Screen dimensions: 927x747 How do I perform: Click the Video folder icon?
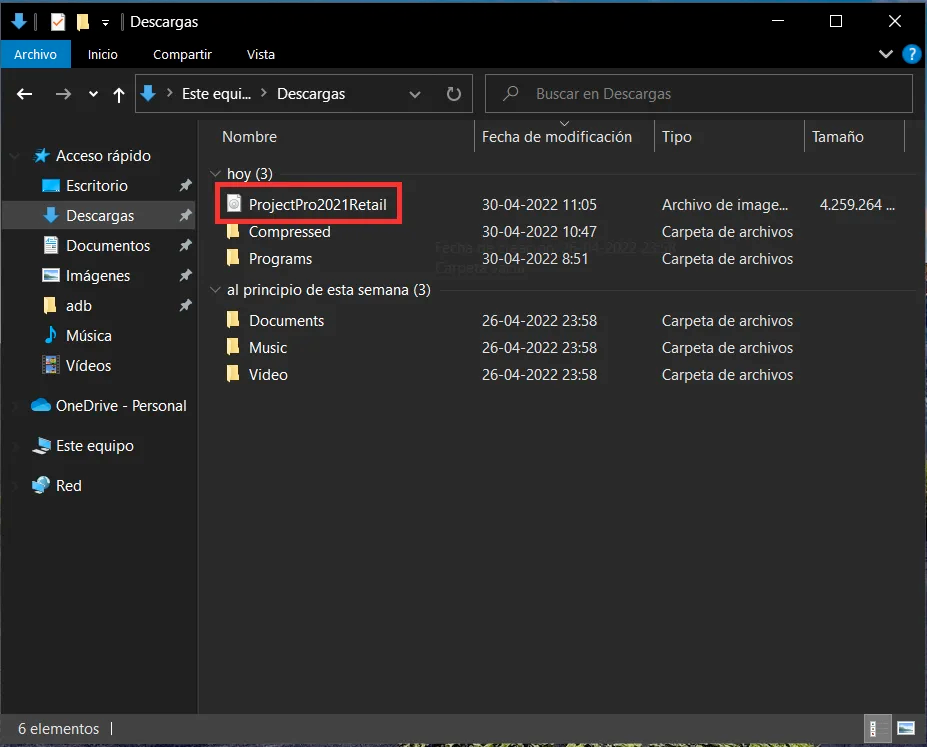click(x=233, y=374)
